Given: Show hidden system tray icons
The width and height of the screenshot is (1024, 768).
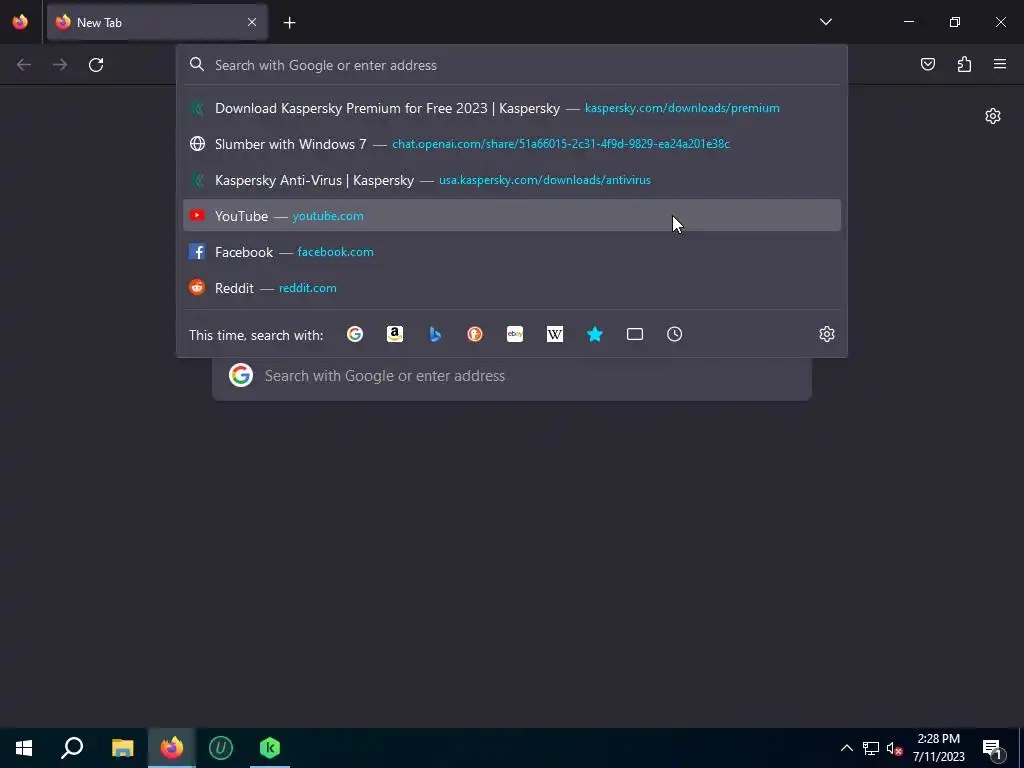Looking at the screenshot, I should 846,748.
